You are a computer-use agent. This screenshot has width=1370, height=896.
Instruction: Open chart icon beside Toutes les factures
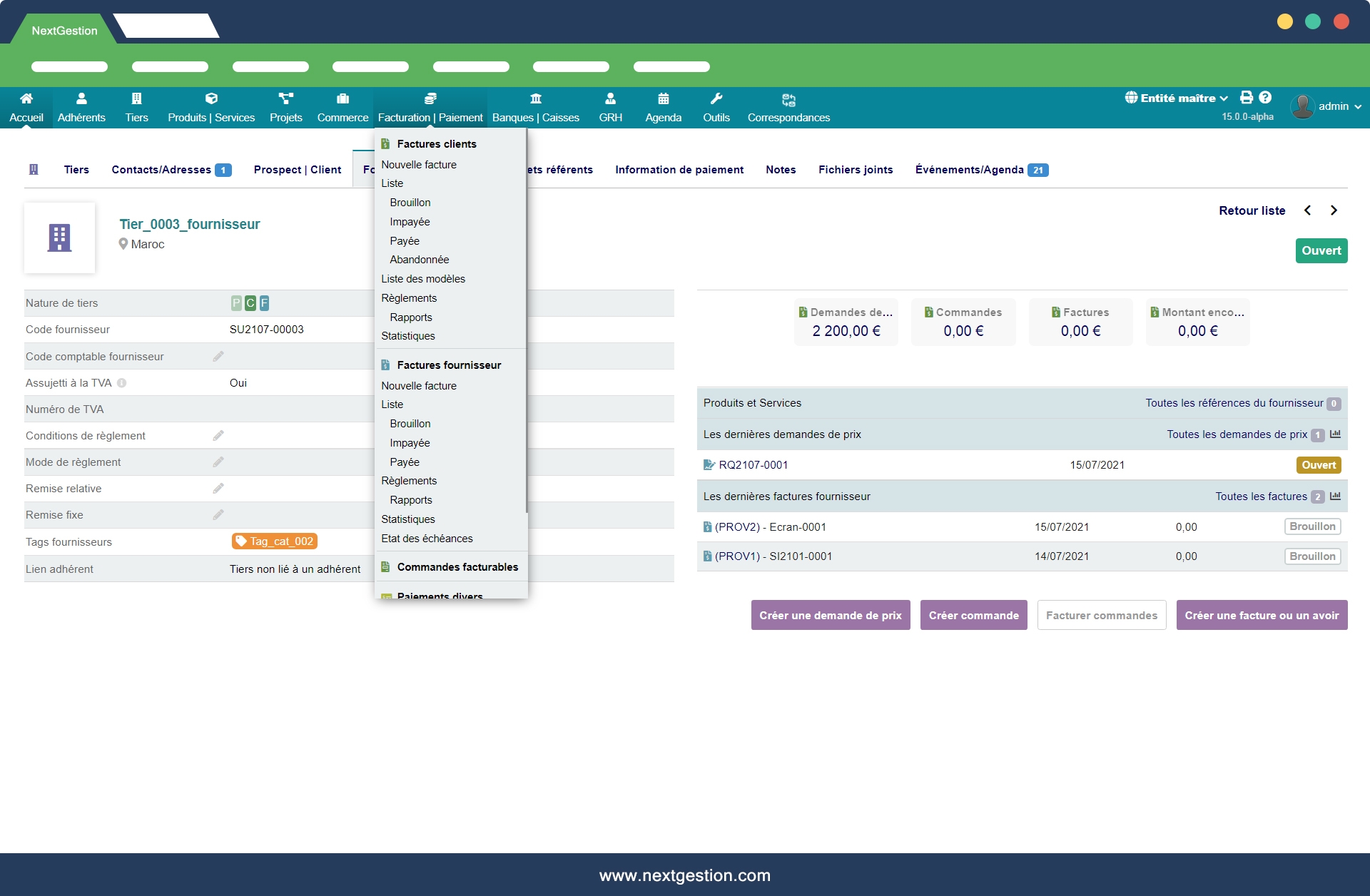1335,496
